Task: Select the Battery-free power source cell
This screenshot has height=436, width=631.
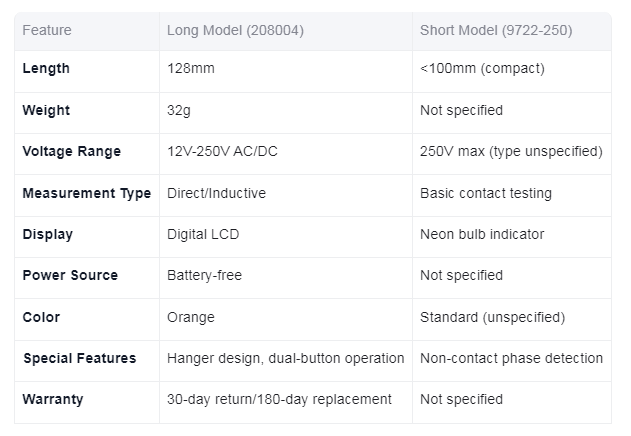Action: click(204, 275)
